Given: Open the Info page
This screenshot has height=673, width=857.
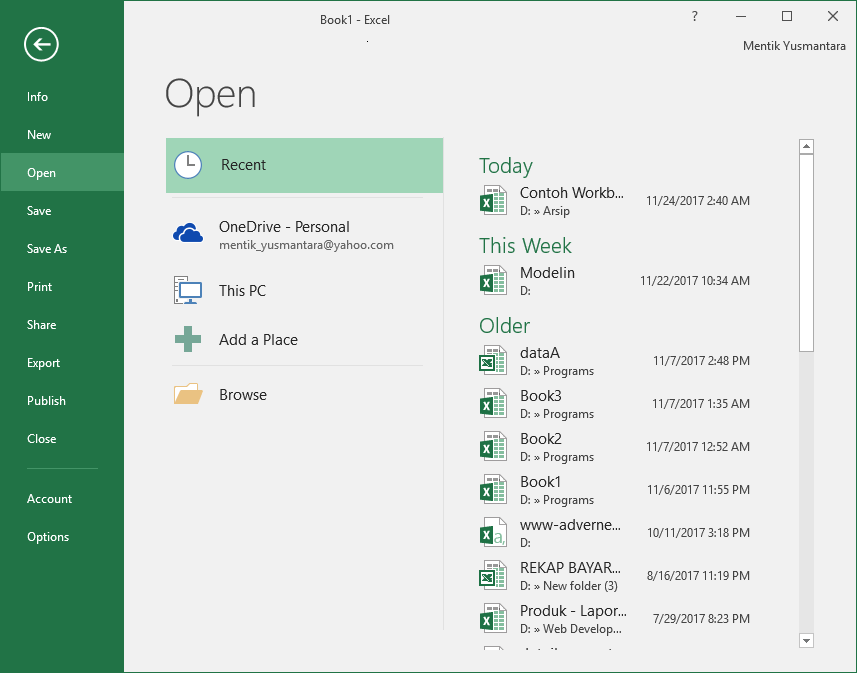Looking at the screenshot, I should tap(62, 97).
